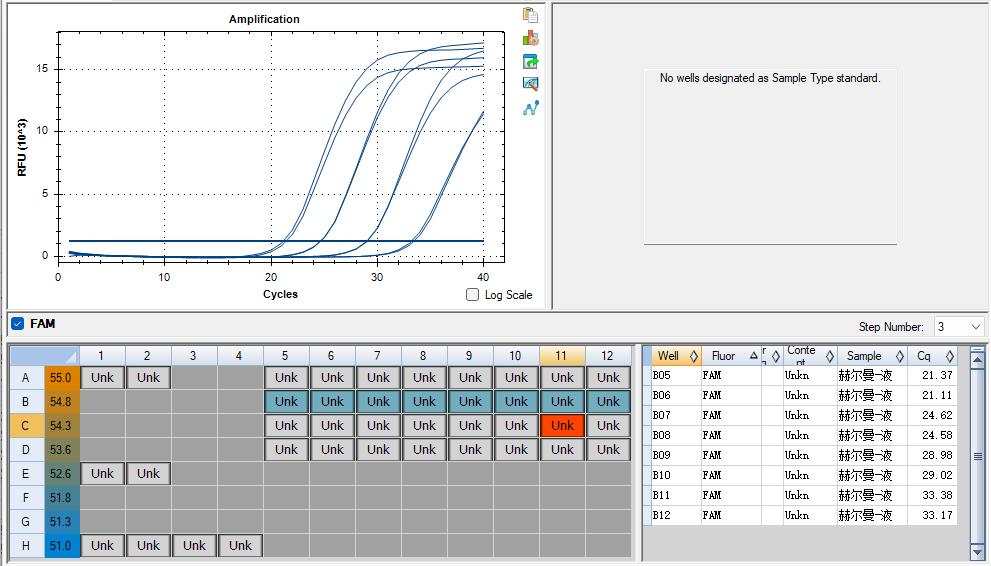Select well B5 Unk
The width and height of the screenshot is (991, 566).
(x=286, y=402)
